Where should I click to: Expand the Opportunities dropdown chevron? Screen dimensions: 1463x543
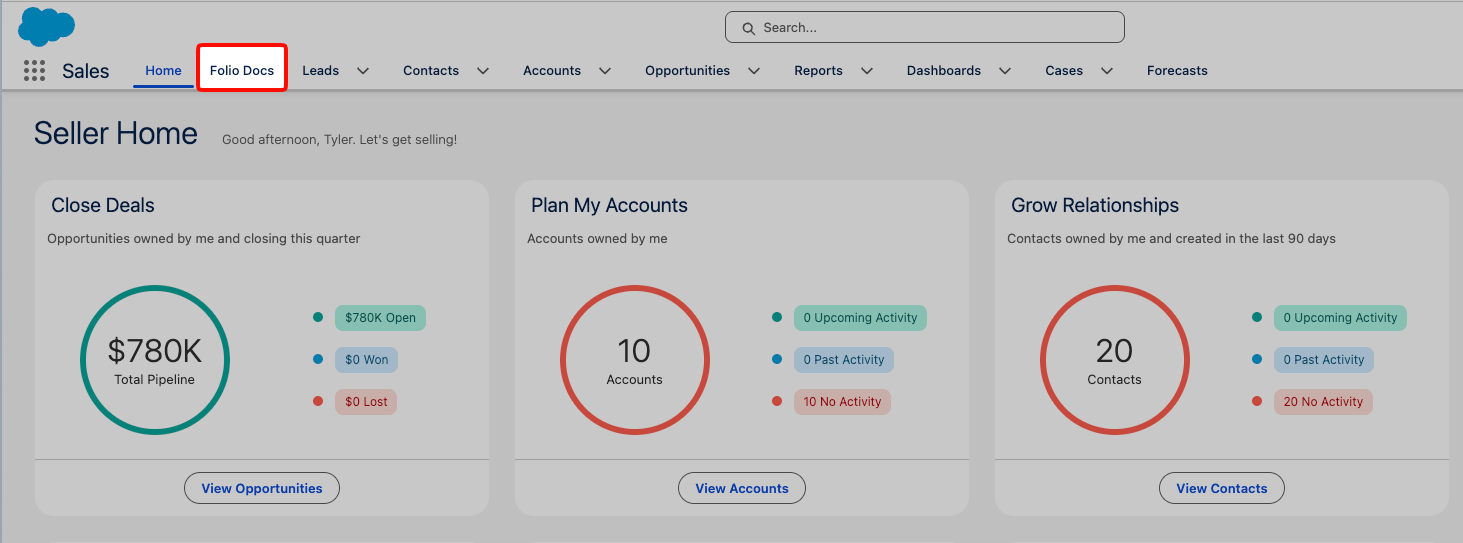754,71
